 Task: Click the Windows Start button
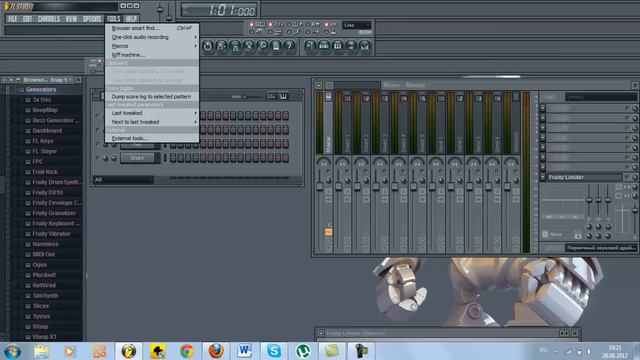[x=12, y=351]
